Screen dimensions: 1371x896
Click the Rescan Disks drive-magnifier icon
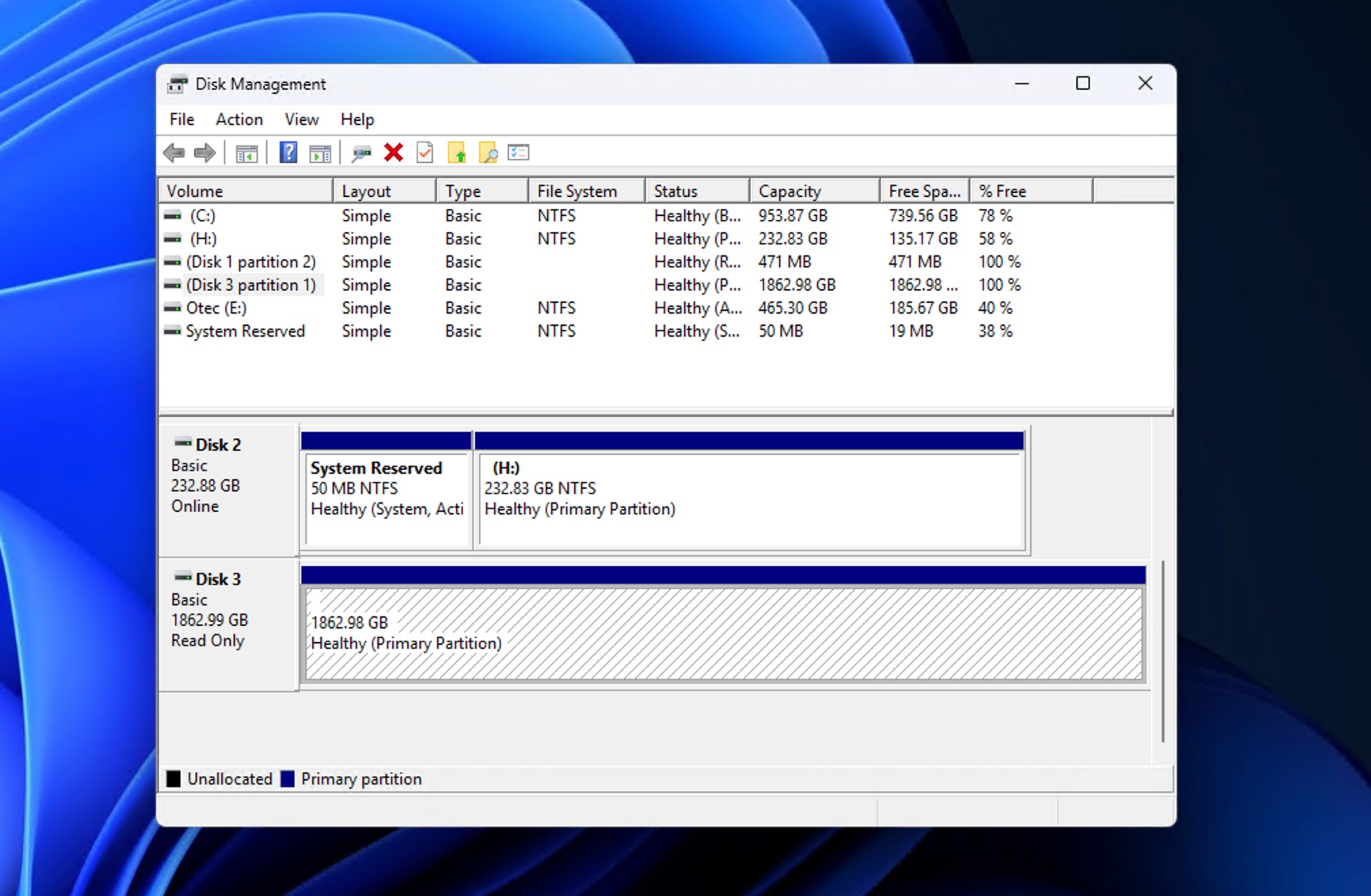(361, 154)
